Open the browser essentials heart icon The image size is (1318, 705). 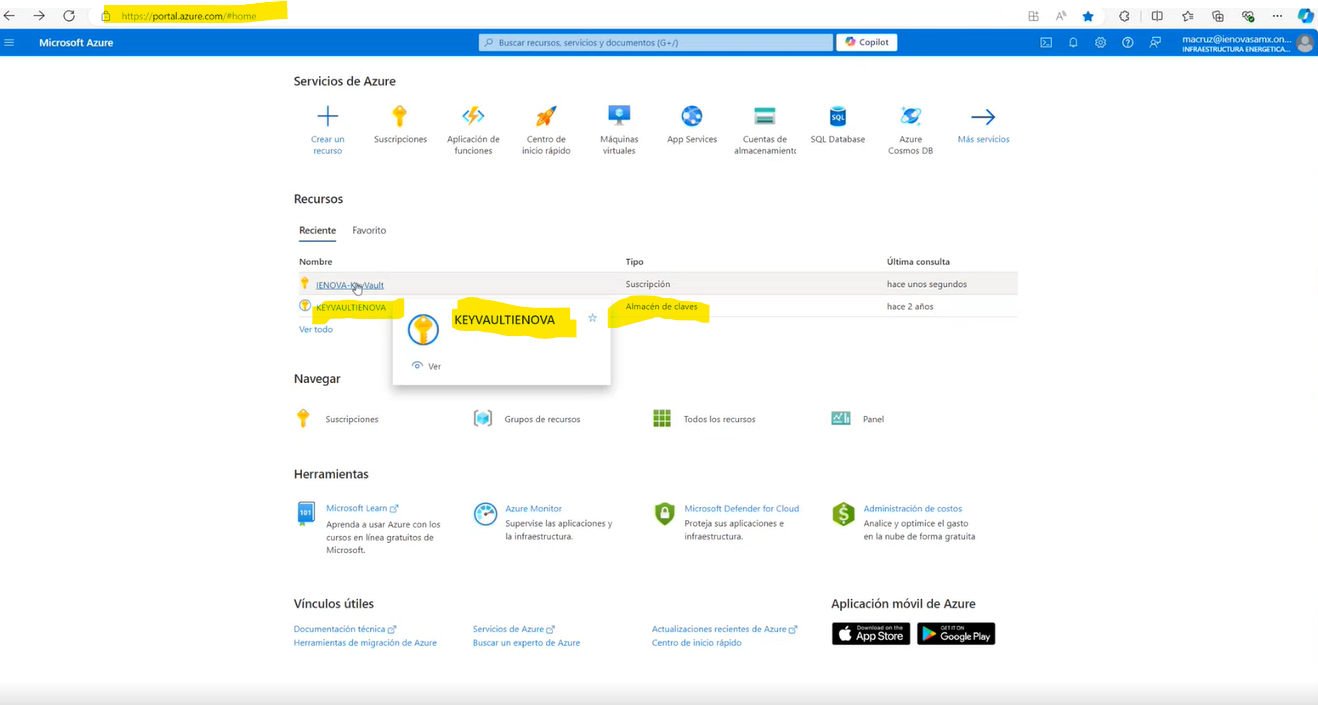[x=1248, y=16]
